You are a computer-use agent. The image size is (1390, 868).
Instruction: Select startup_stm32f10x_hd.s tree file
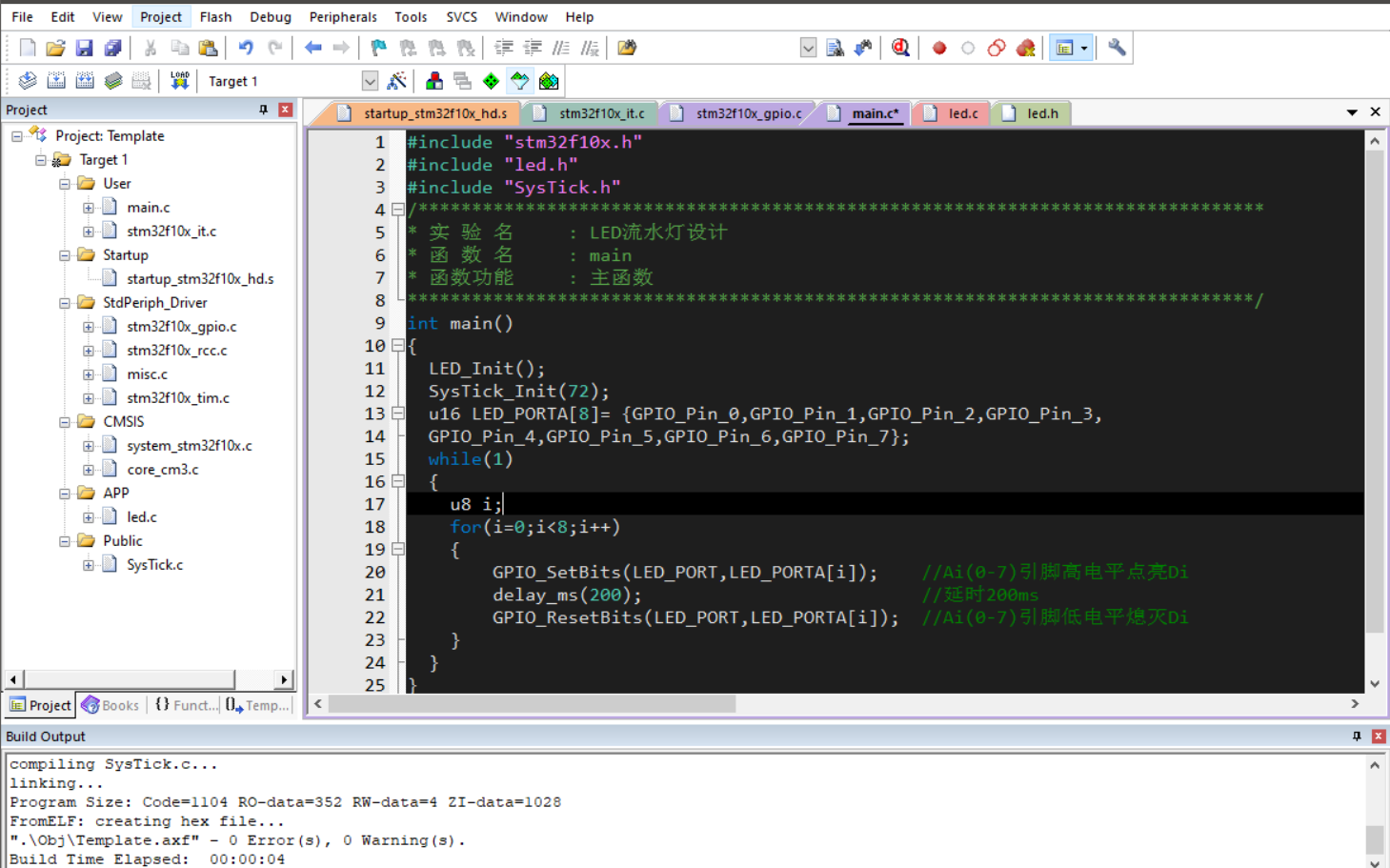tap(200, 279)
